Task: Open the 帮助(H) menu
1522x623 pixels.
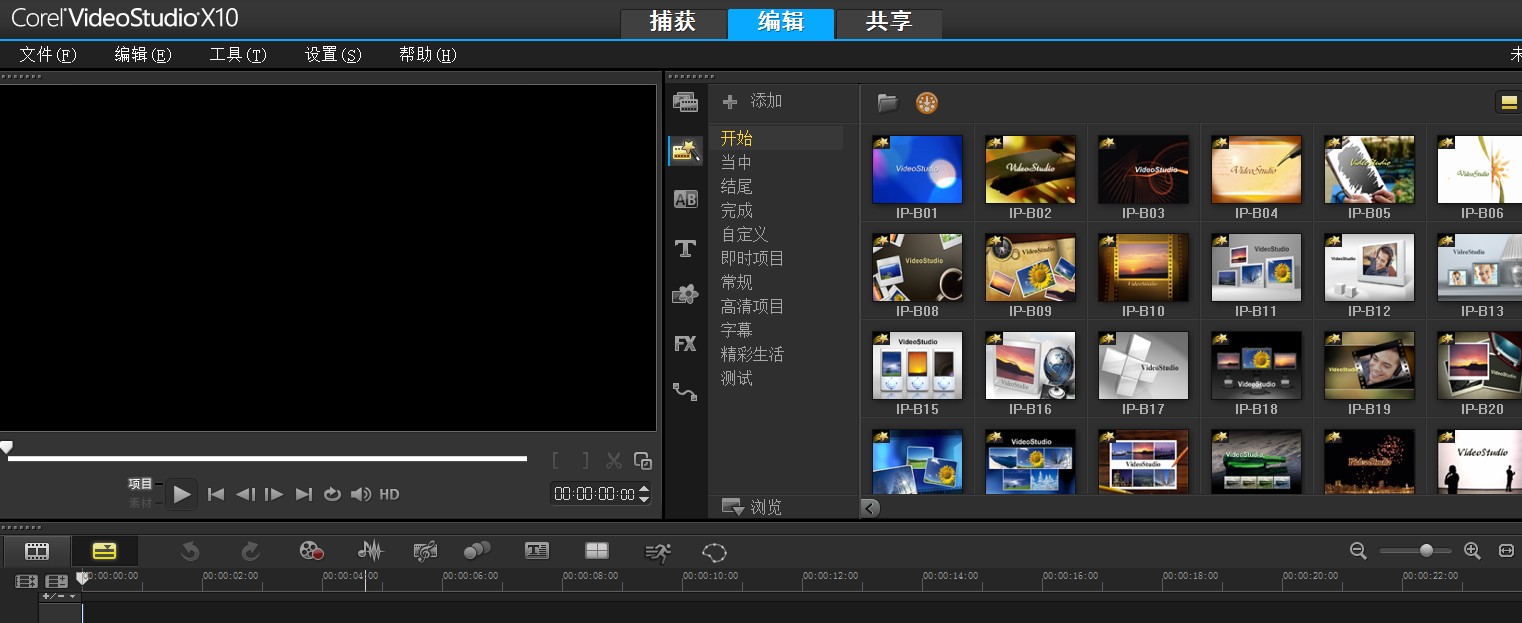Action: [428, 55]
